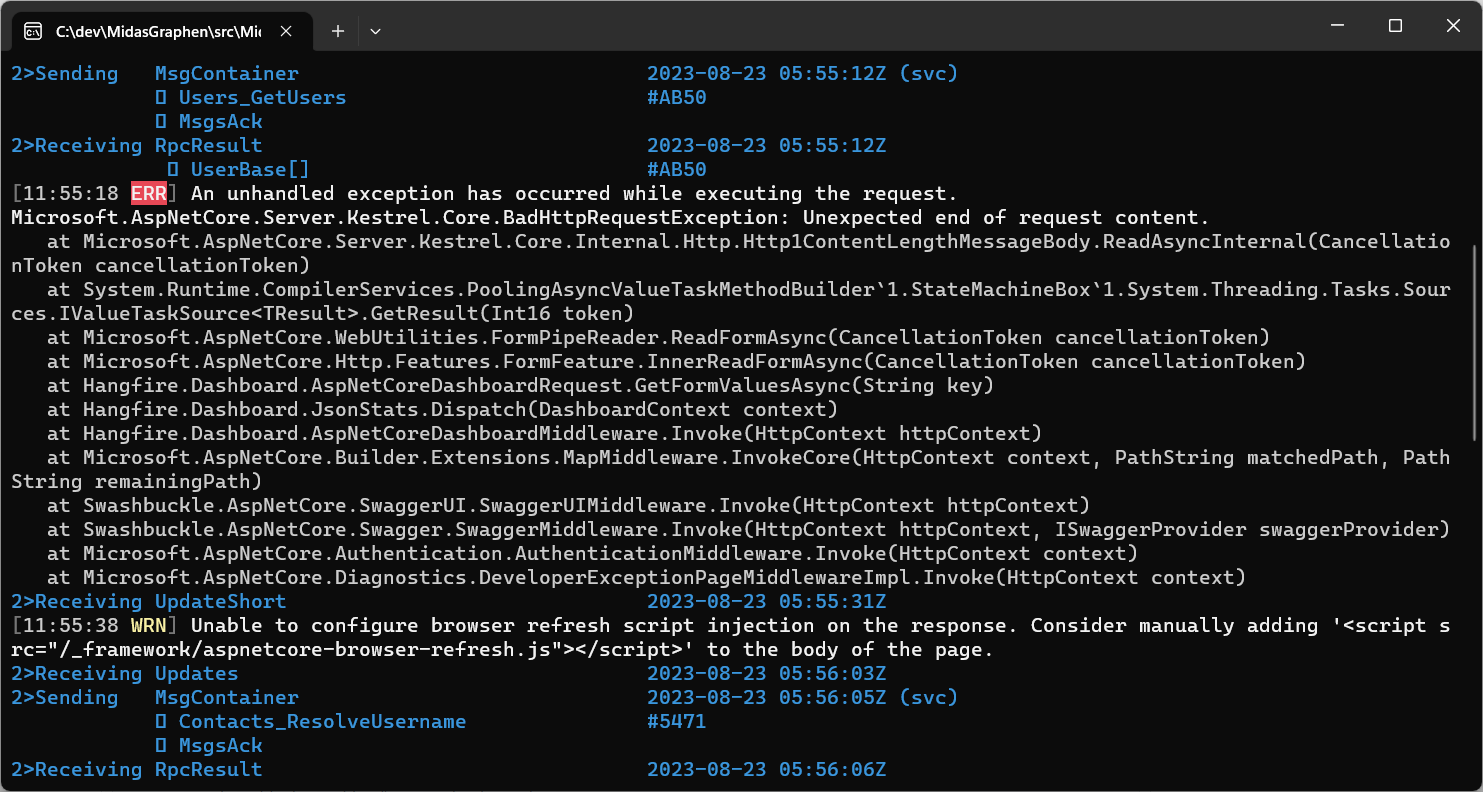1483x792 pixels.
Task: Open the tab dropdown chevron menu
Action: click(375, 31)
